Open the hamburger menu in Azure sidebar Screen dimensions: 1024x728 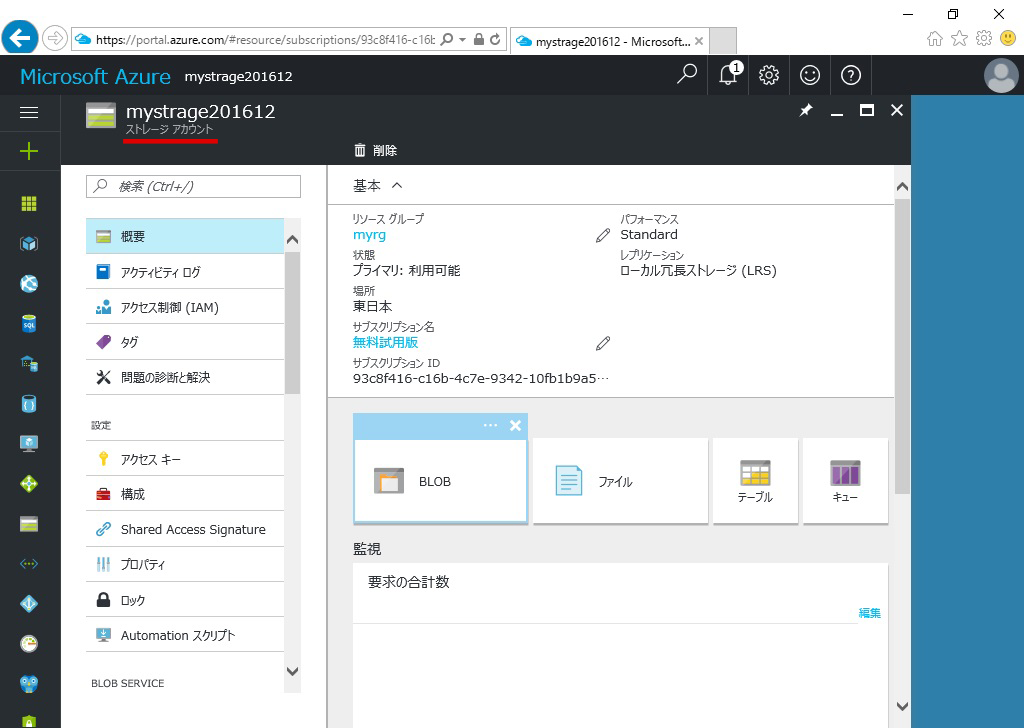pos(29,113)
